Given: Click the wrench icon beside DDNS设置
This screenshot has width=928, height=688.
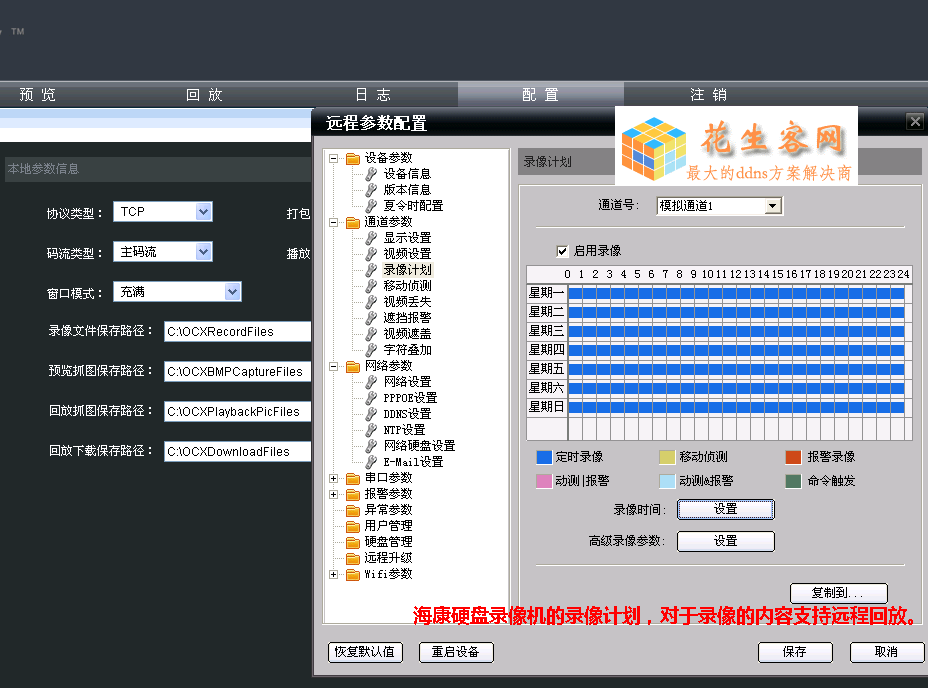Looking at the screenshot, I should 371,414.
